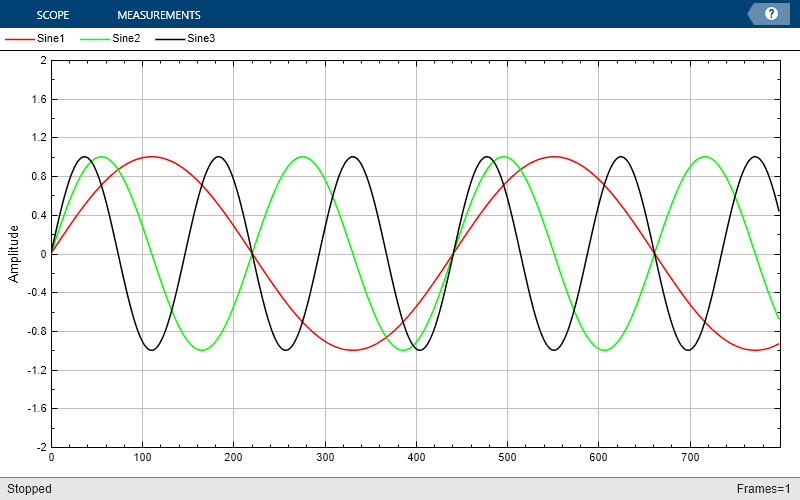
Task: Toggle Sine1 visibility via its legend label
Action: 50,39
